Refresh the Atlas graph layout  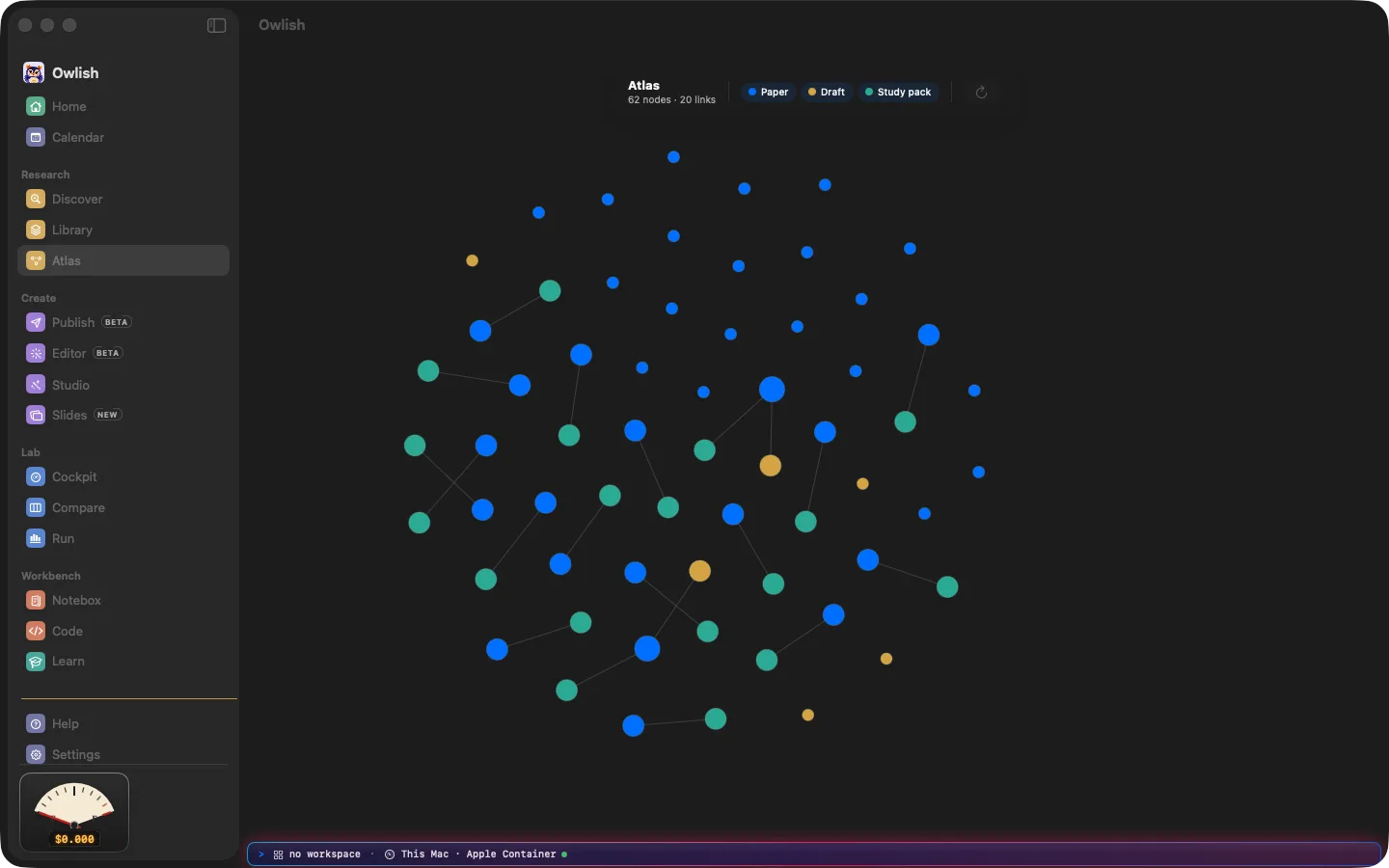click(x=981, y=93)
